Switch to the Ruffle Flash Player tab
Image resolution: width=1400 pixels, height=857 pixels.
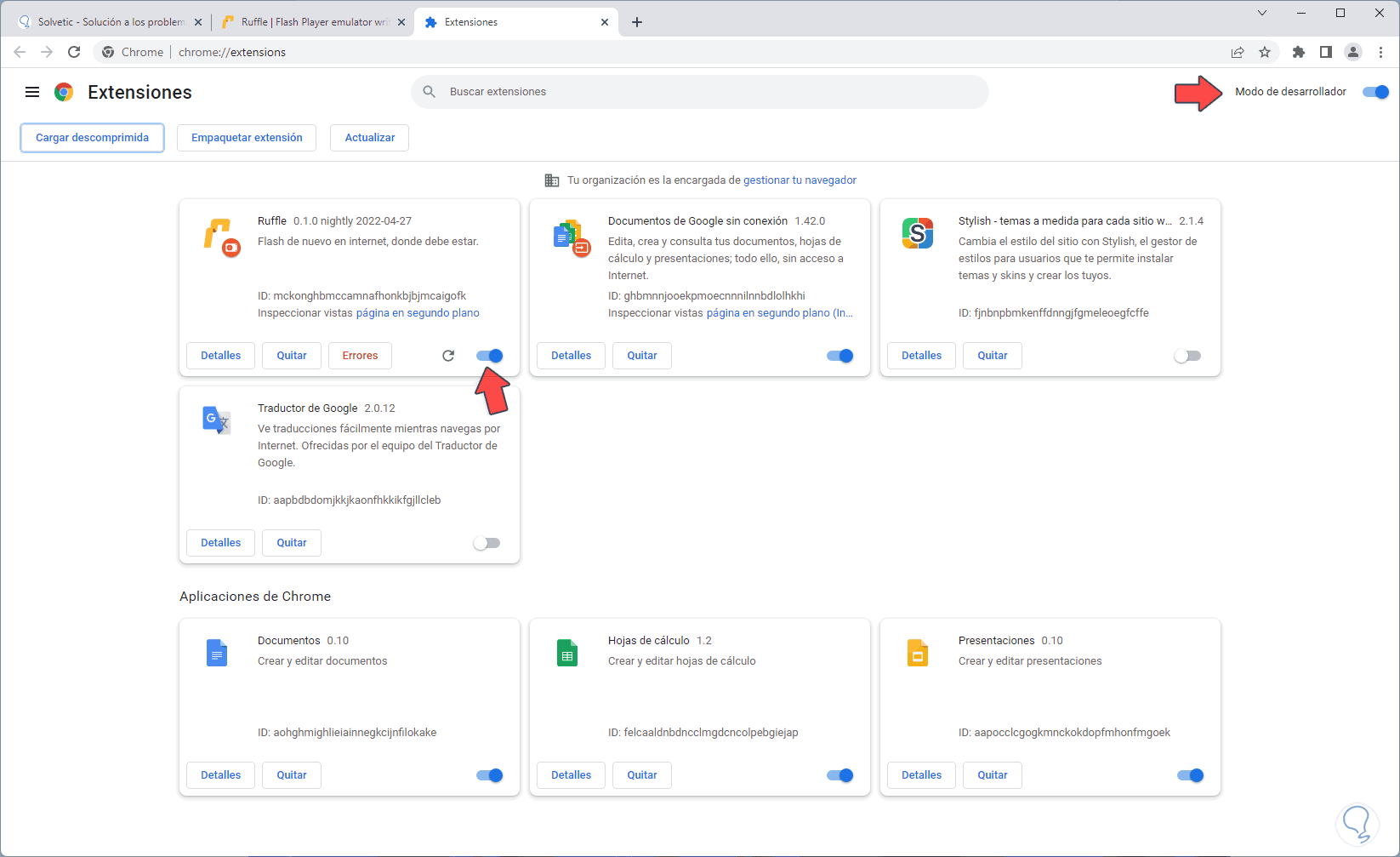point(310,22)
